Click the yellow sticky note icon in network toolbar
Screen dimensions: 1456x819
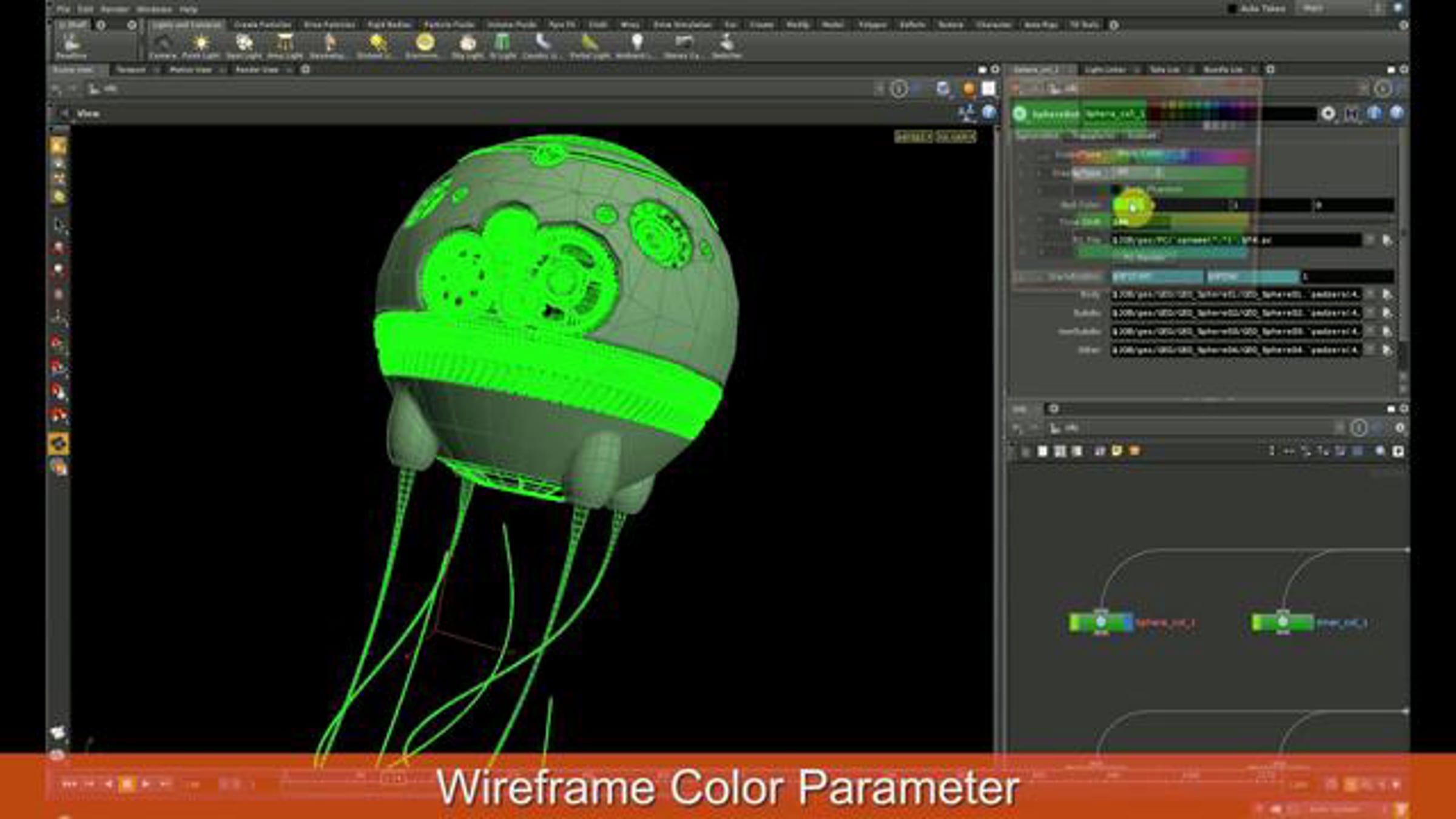click(1117, 451)
